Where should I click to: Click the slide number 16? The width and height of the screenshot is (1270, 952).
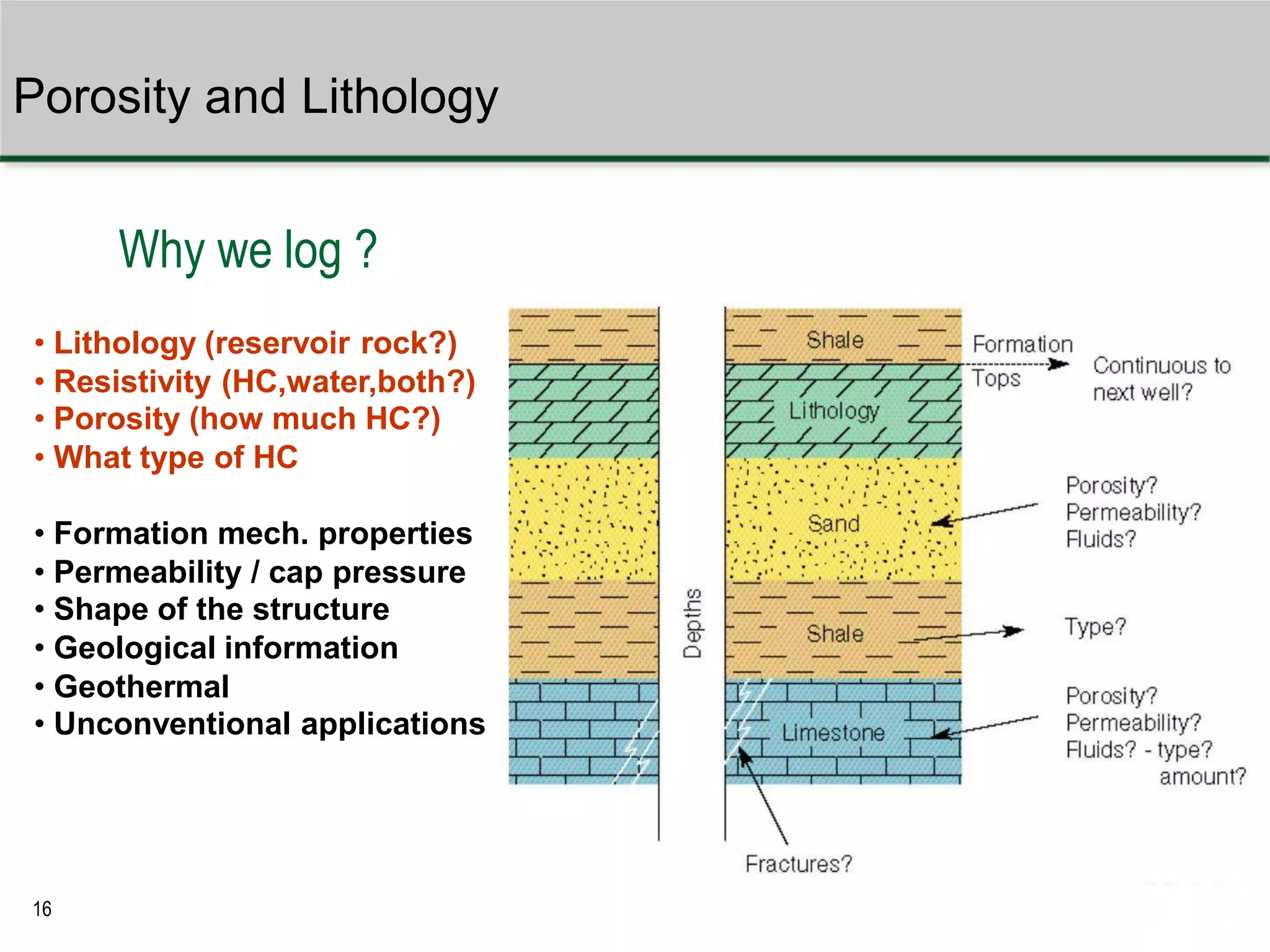(x=42, y=909)
